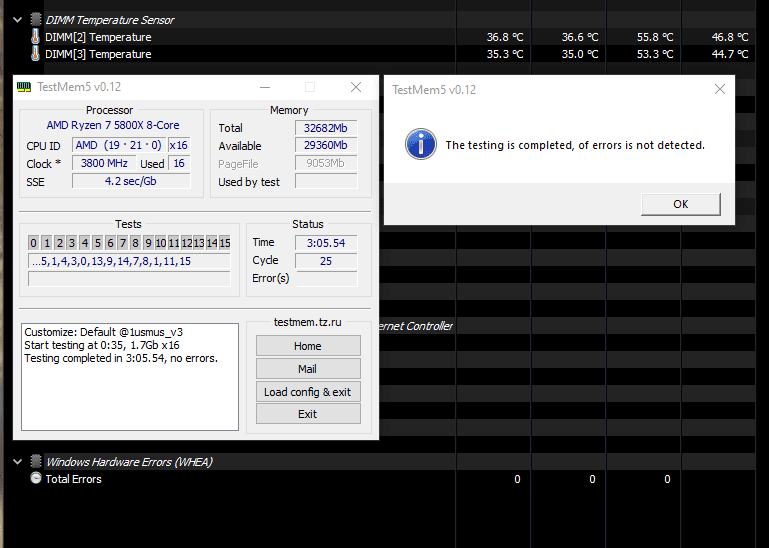The image size is (769, 548).
Task: Click the 'Customize: Default @1usmus_v3' log line
Action: (x=103, y=332)
